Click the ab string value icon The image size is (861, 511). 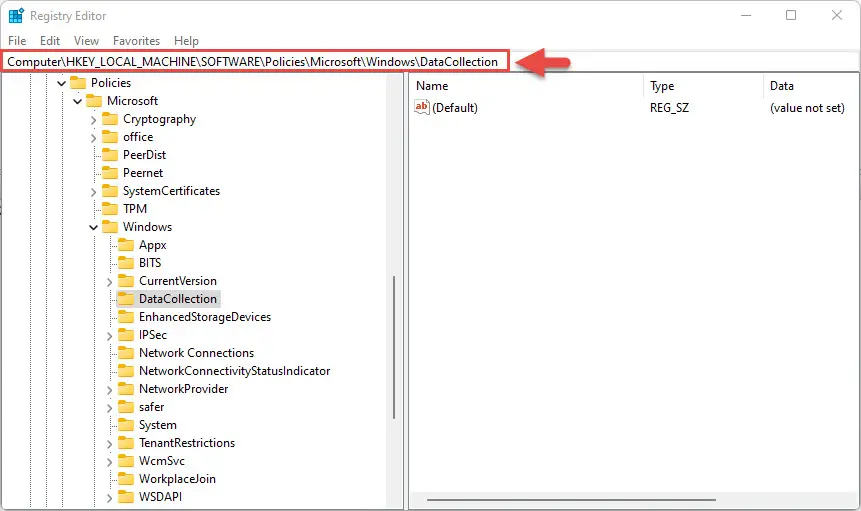(422, 107)
